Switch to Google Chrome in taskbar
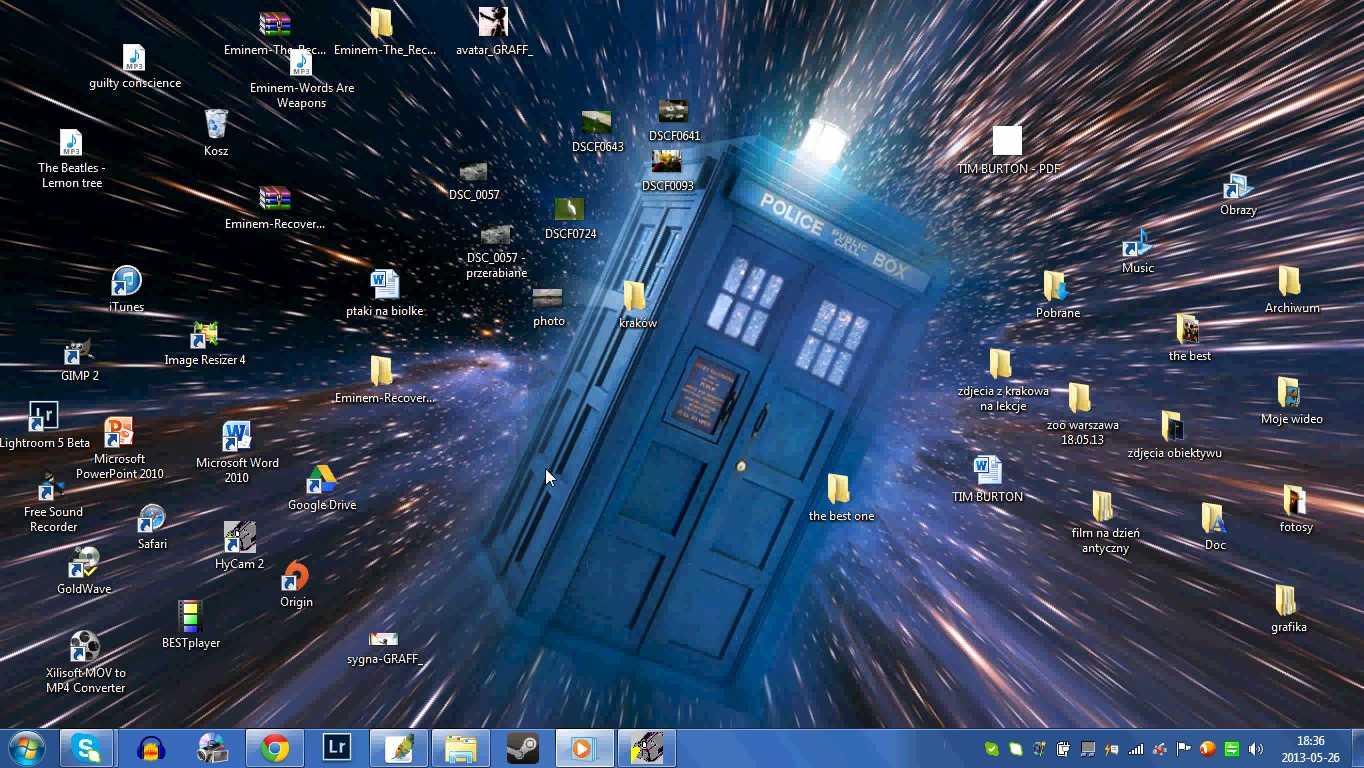This screenshot has height=768, width=1364. click(275, 748)
